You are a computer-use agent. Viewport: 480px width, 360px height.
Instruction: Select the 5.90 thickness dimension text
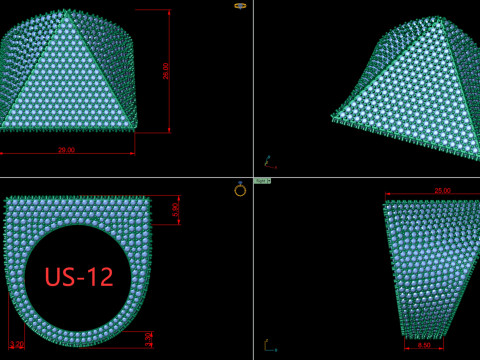click(x=176, y=210)
